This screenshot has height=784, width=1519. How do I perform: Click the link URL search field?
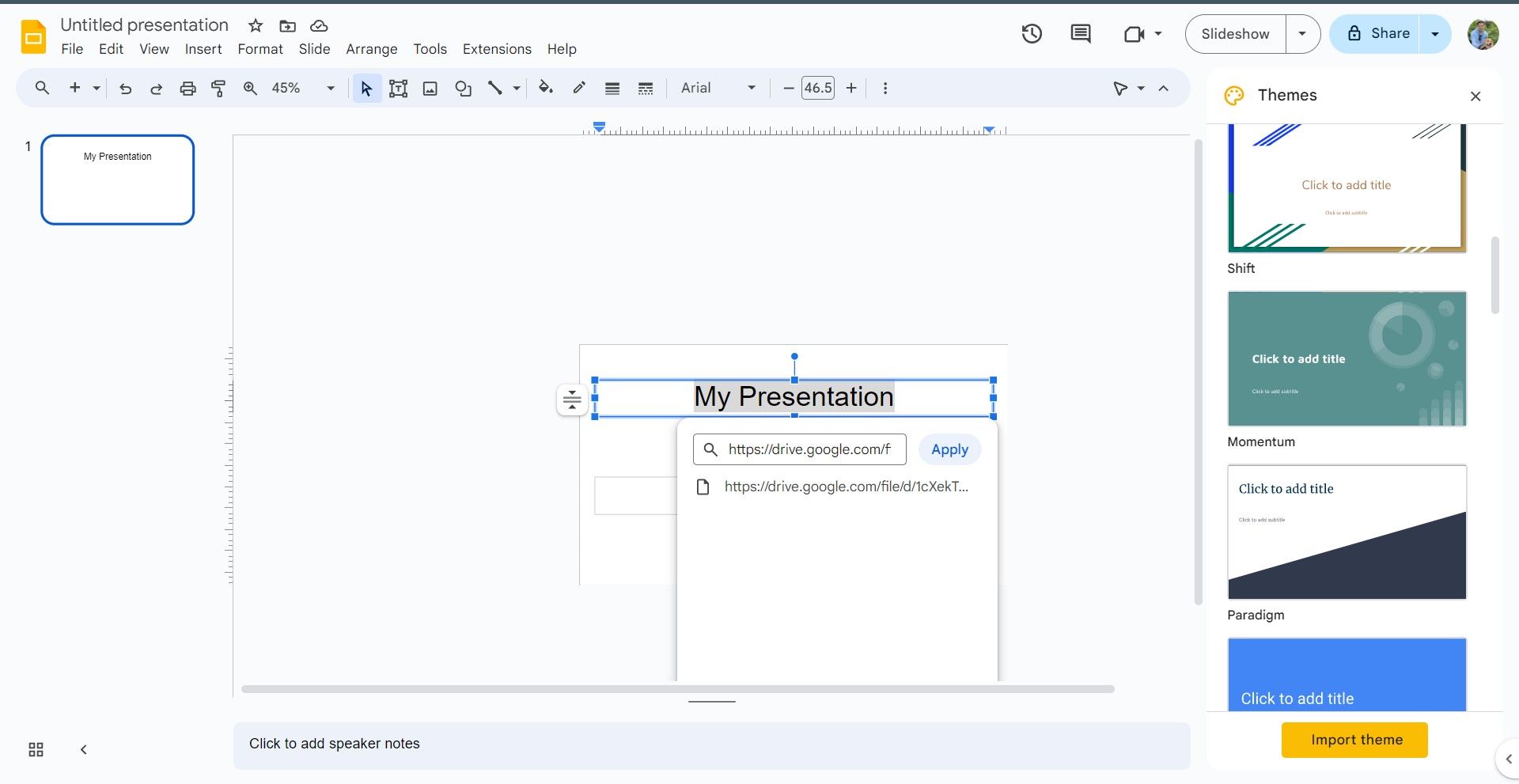coord(800,449)
